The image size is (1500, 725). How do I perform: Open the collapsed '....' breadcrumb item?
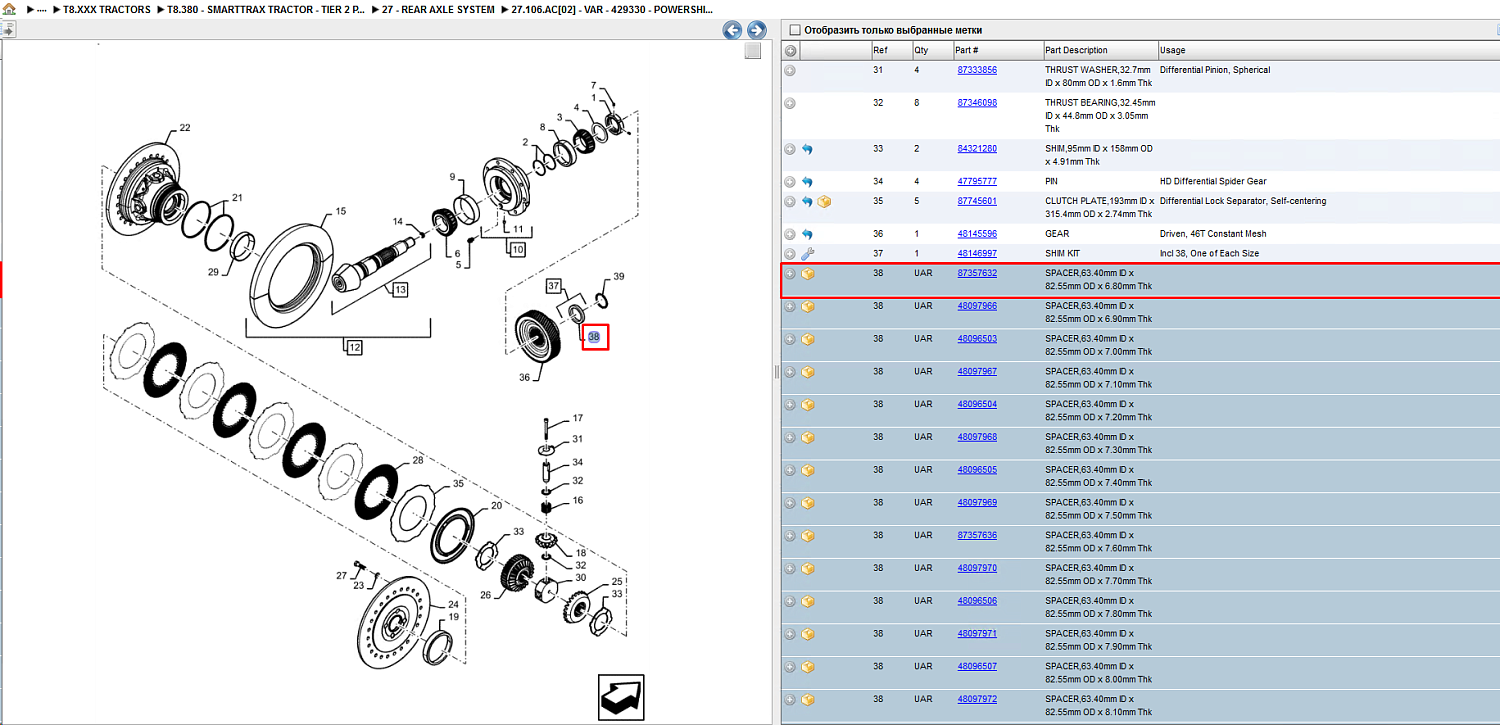[42, 9]
